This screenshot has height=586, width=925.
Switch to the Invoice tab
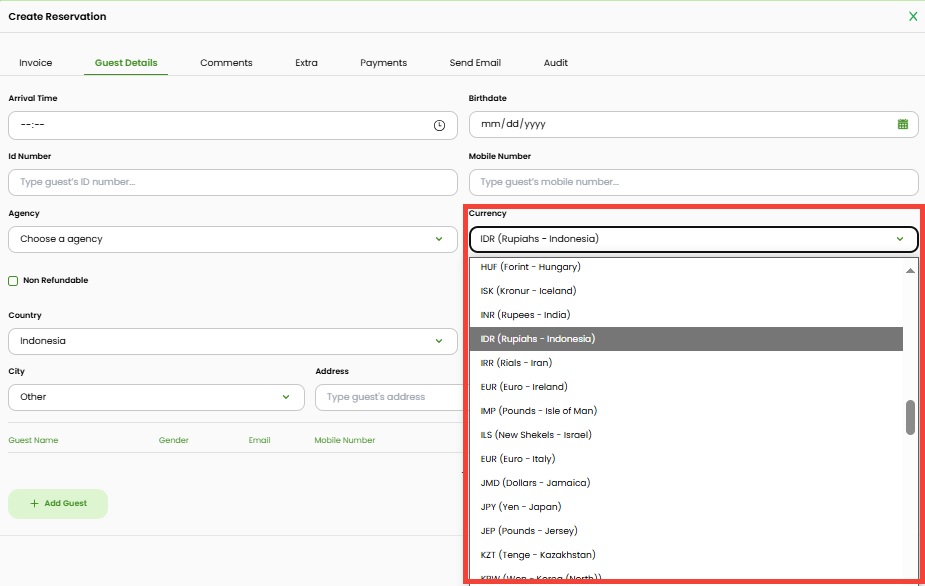click(x=35, y=63)
